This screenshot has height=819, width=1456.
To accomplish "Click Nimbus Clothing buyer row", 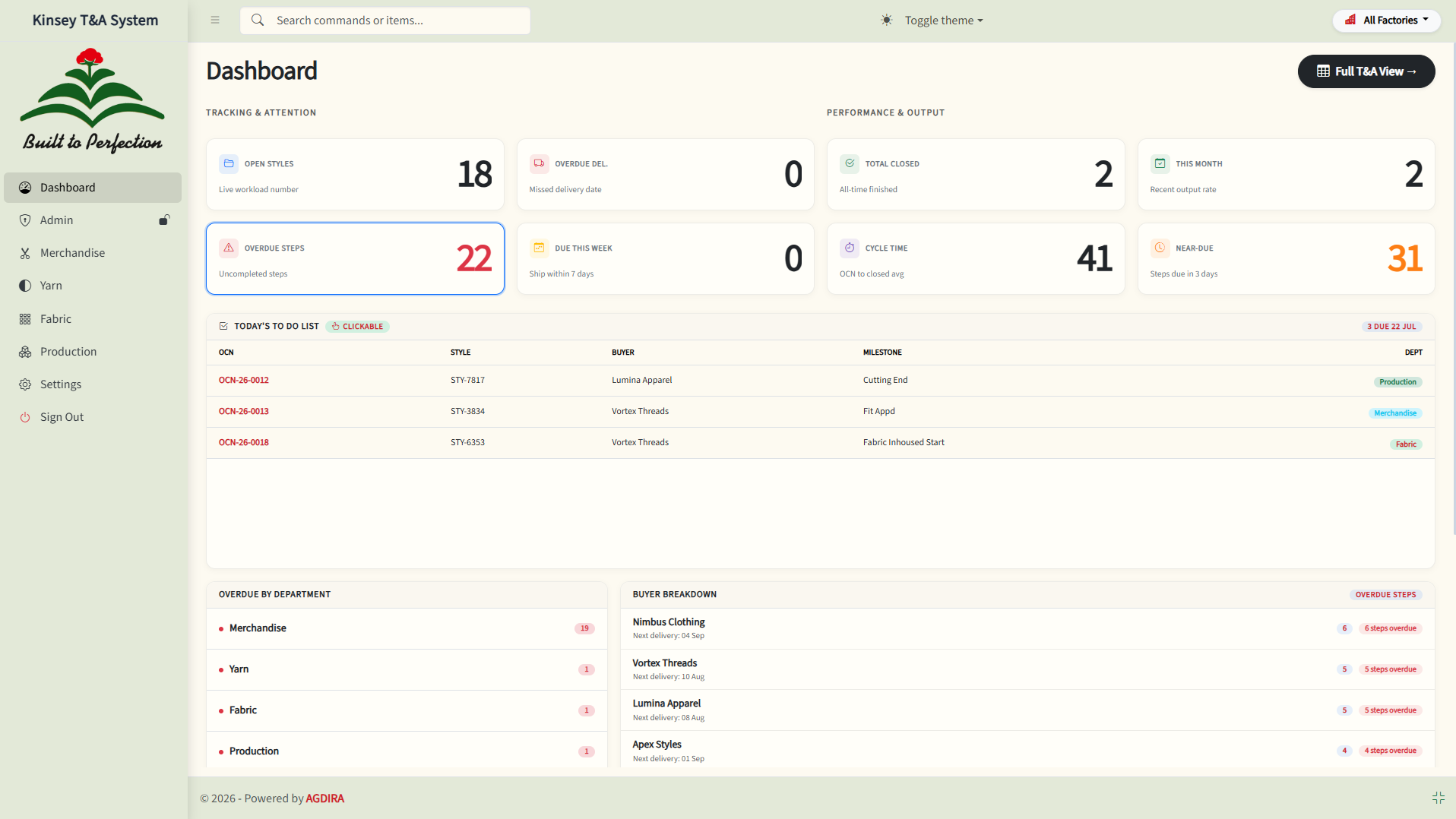I will pyautogui.click(x=1027, y=628).
